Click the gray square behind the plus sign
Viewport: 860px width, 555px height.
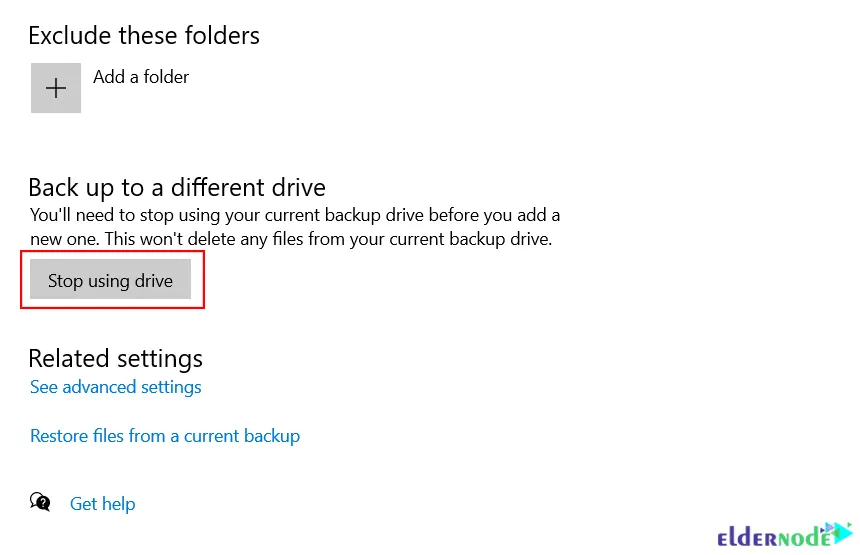[x=56, y=88]
